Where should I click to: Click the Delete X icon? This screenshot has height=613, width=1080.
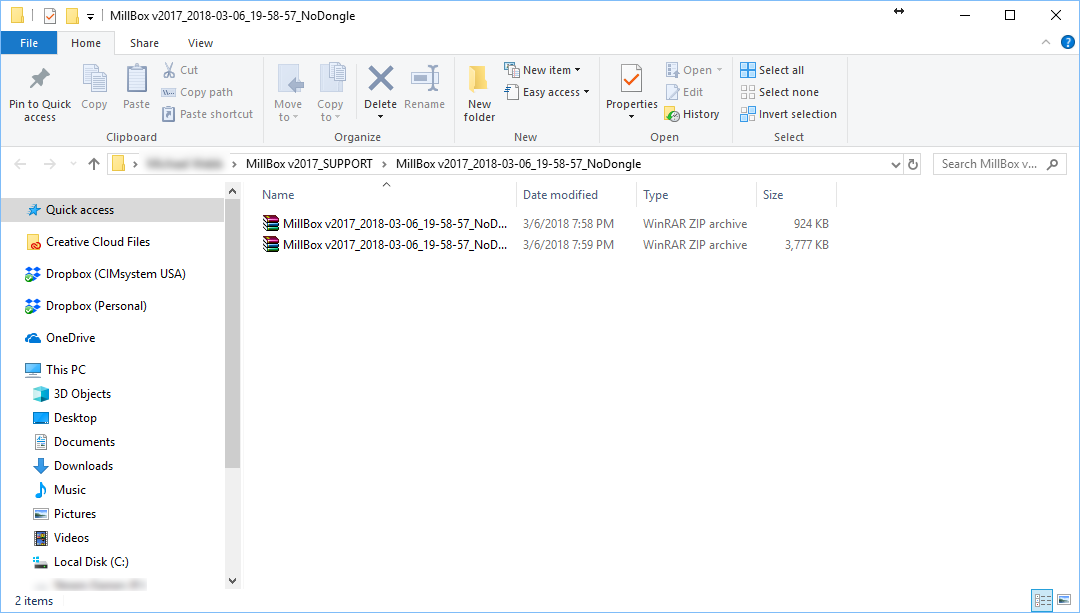(380, 79)
